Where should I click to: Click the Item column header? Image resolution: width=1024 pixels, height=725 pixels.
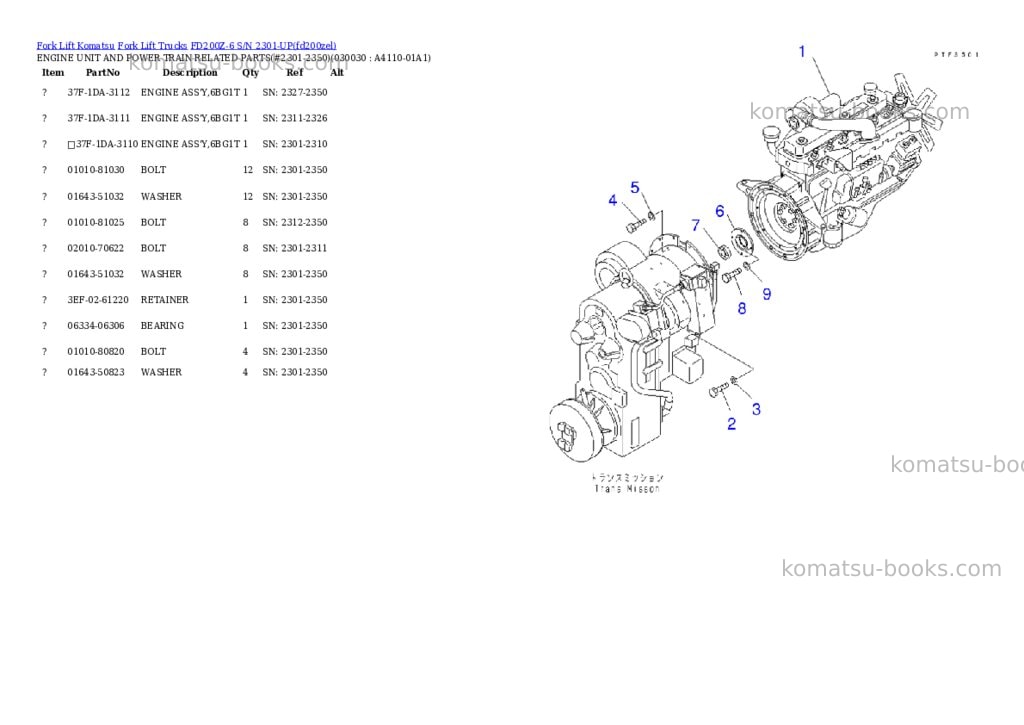[x=53, y=72]
